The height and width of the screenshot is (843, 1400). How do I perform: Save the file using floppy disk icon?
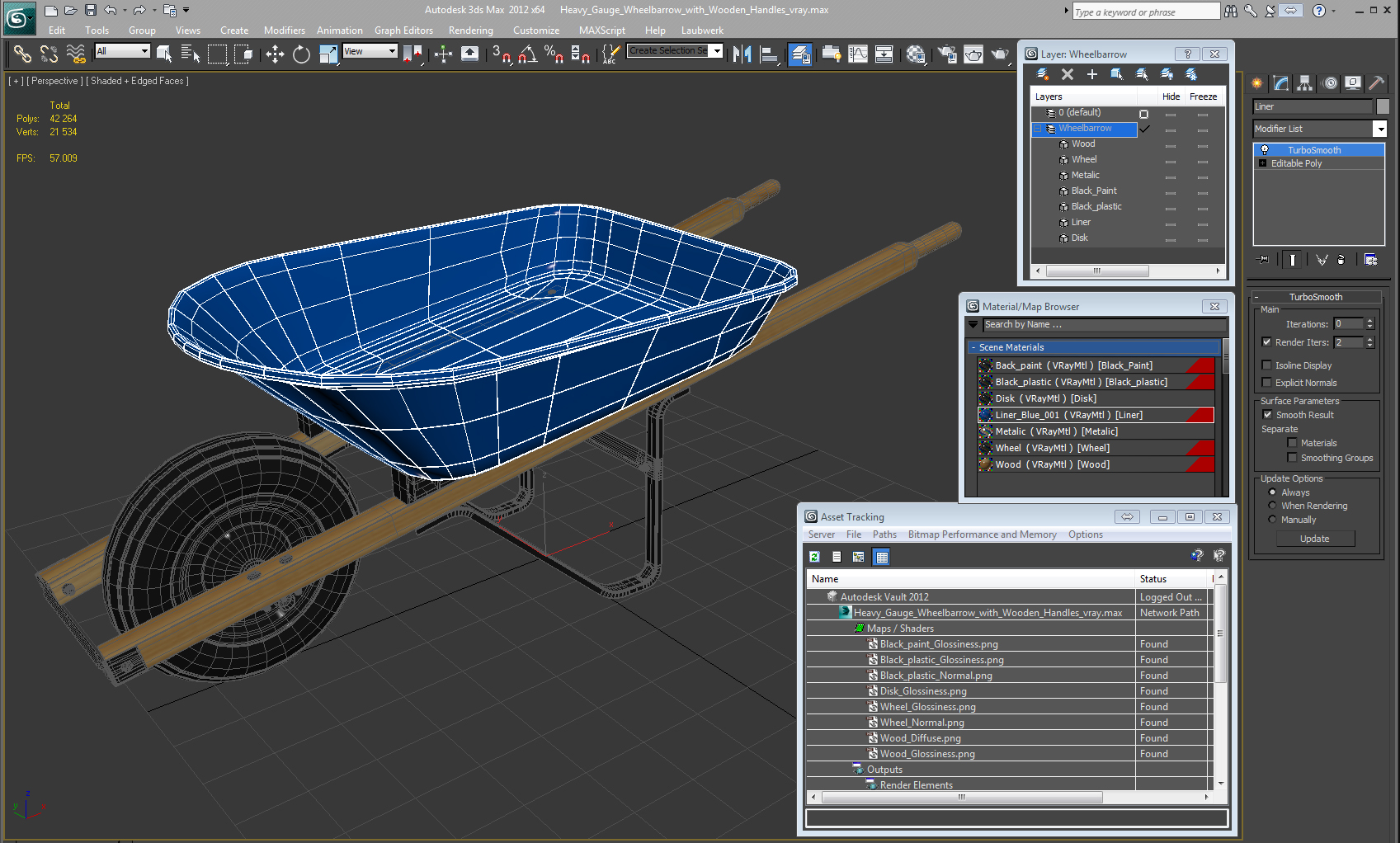(91, 10)
